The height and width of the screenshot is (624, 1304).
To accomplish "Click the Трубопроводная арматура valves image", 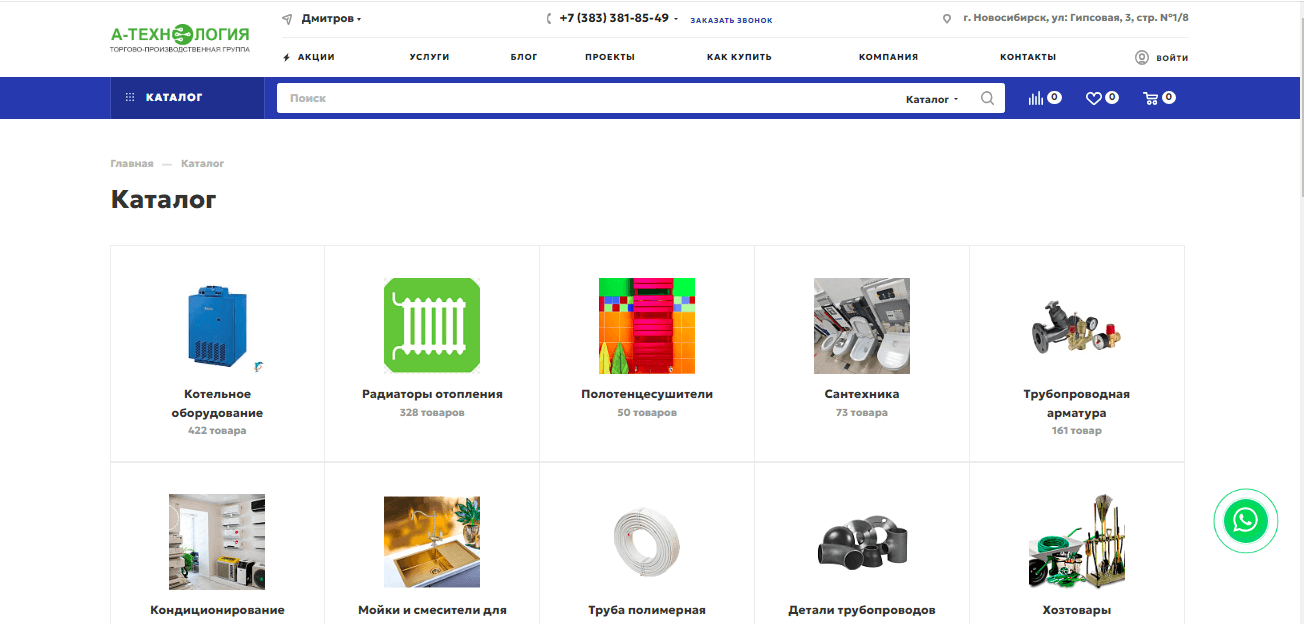I will tap(1077, 326).
